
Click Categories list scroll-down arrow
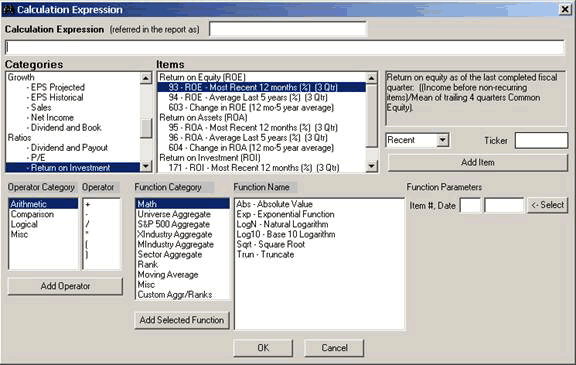146,166
